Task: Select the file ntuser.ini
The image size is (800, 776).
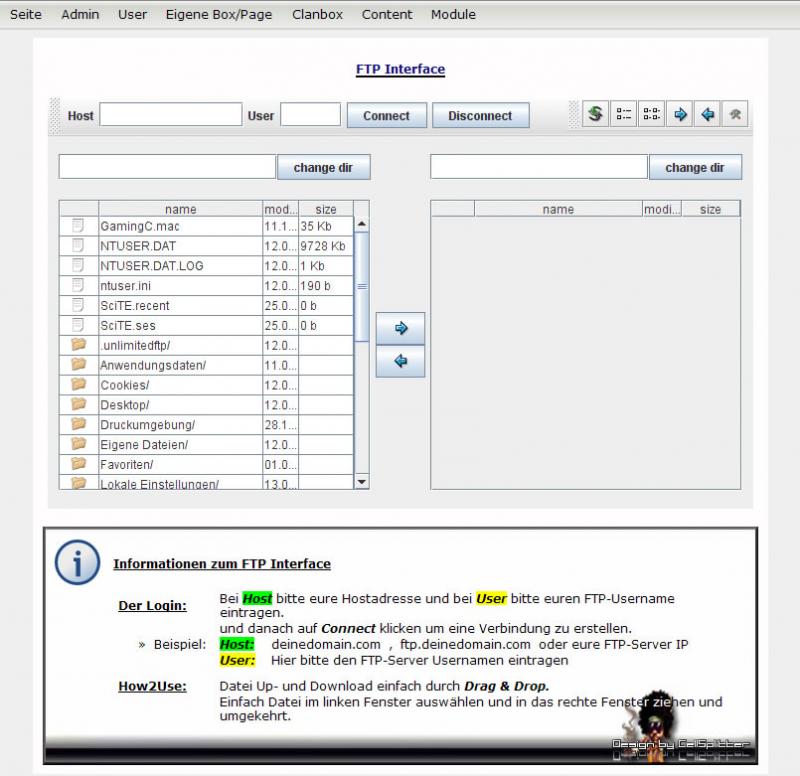Action: click(126, 286)
